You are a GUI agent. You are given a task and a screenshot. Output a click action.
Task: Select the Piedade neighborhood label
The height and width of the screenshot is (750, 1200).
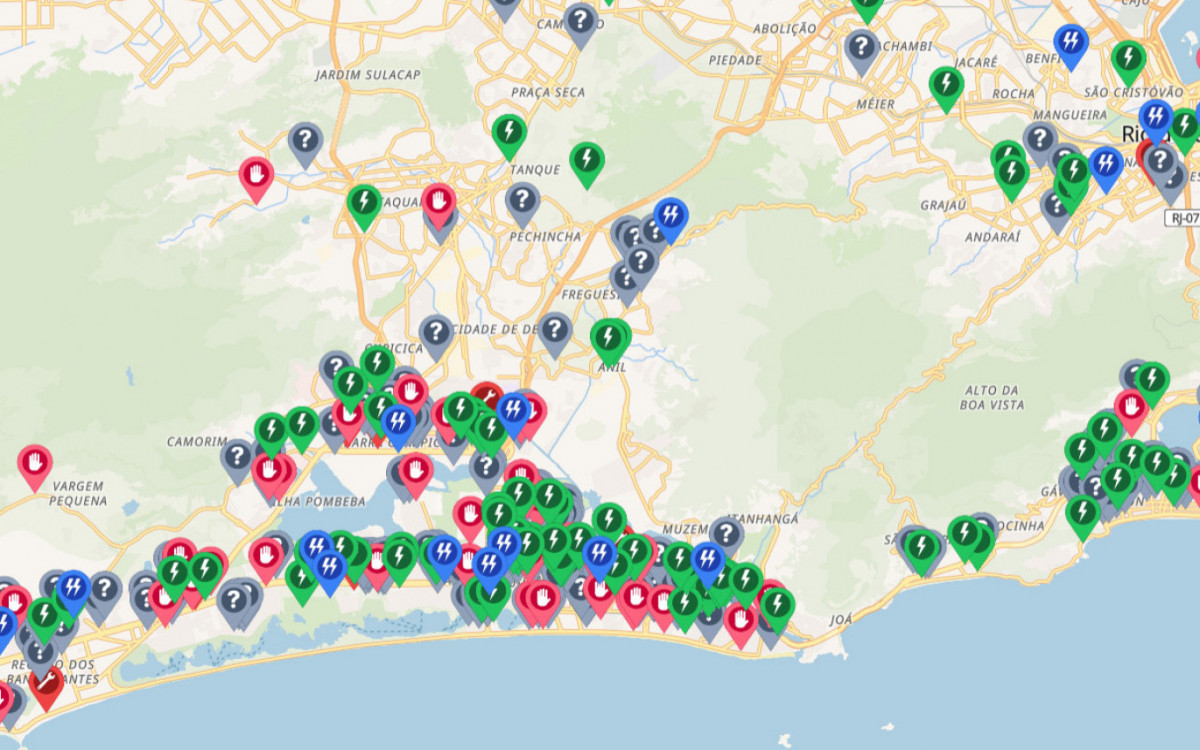[x=735, y=60]
